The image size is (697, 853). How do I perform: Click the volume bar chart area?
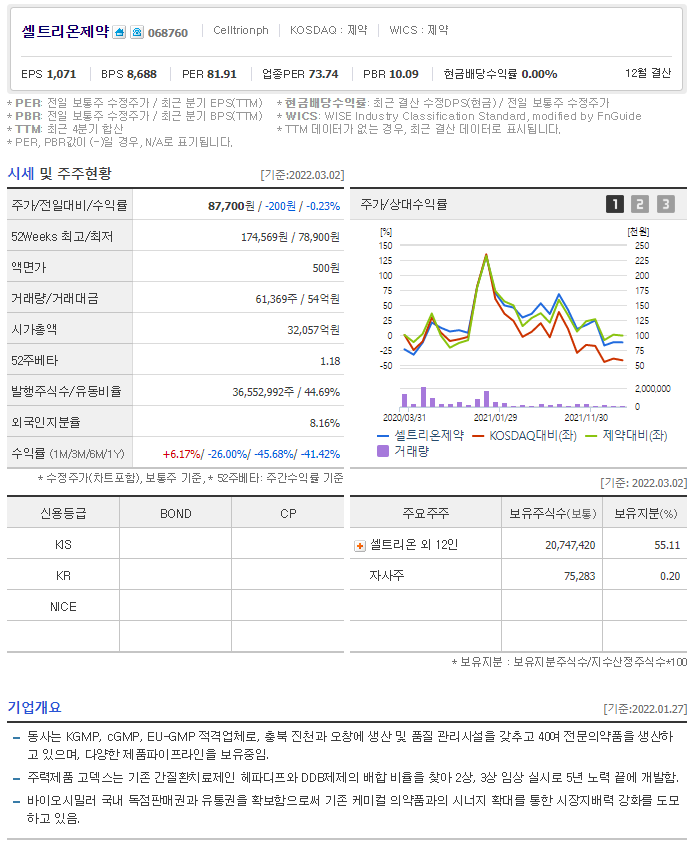tap(513, 397)
